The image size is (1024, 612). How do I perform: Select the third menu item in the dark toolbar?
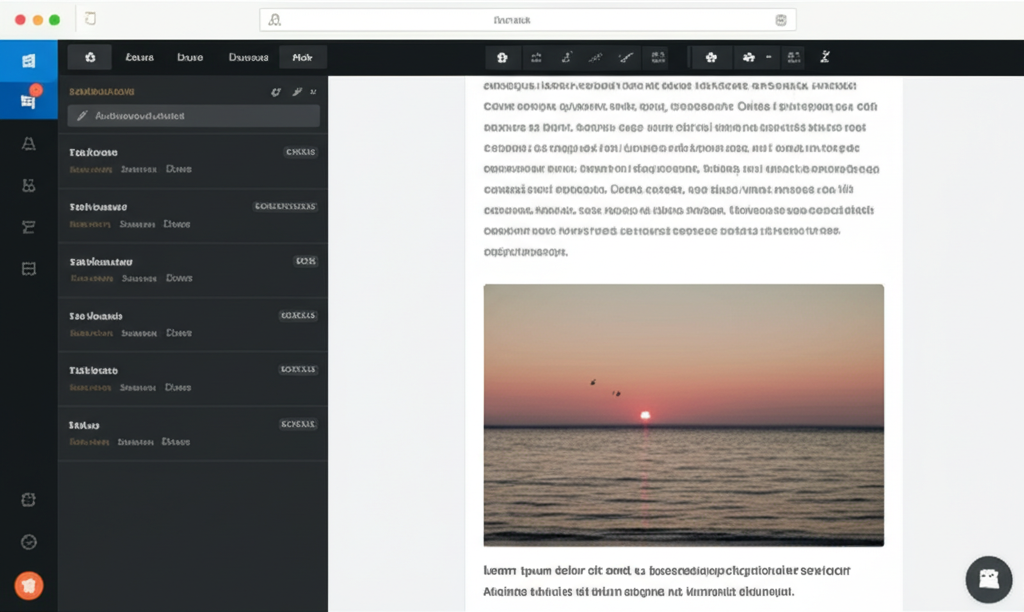click(x=190, y=57)
